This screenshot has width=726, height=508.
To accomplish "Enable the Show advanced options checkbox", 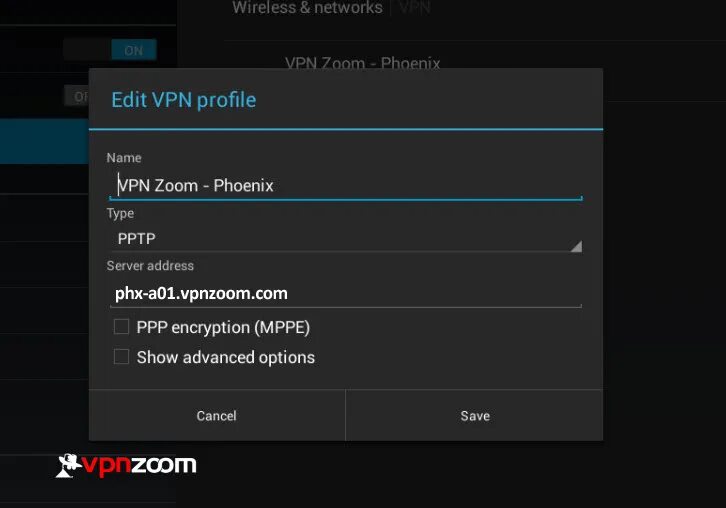I will point(121,357).
